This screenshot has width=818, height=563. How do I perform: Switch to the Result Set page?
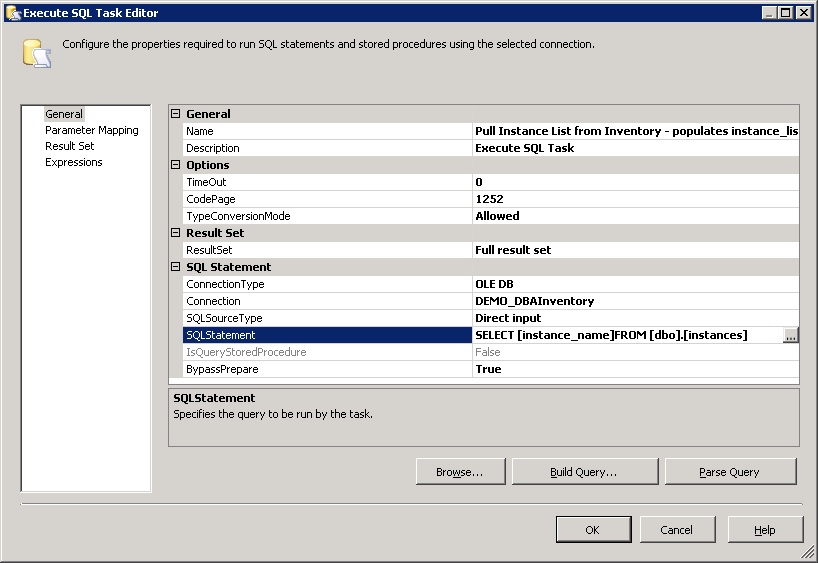[x=69, y=146]
